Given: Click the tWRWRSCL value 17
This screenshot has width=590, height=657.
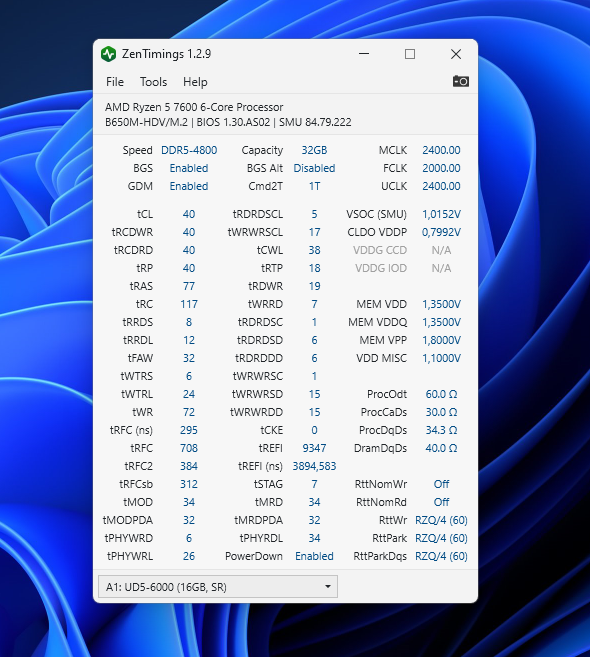Looking at the screenshot, I should click(x=314, y=232).
